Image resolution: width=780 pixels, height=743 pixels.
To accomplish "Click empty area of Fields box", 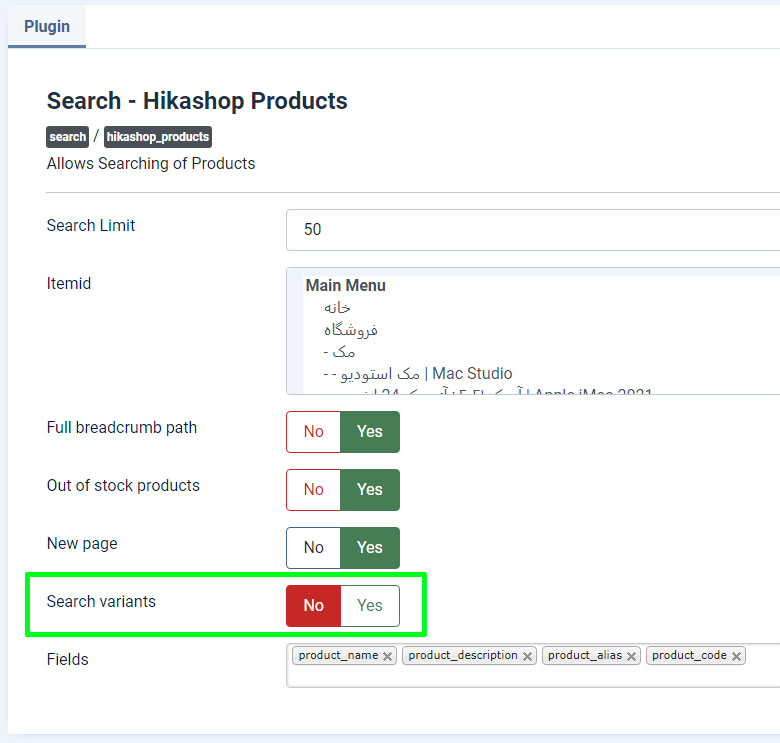I will (530, 676).
